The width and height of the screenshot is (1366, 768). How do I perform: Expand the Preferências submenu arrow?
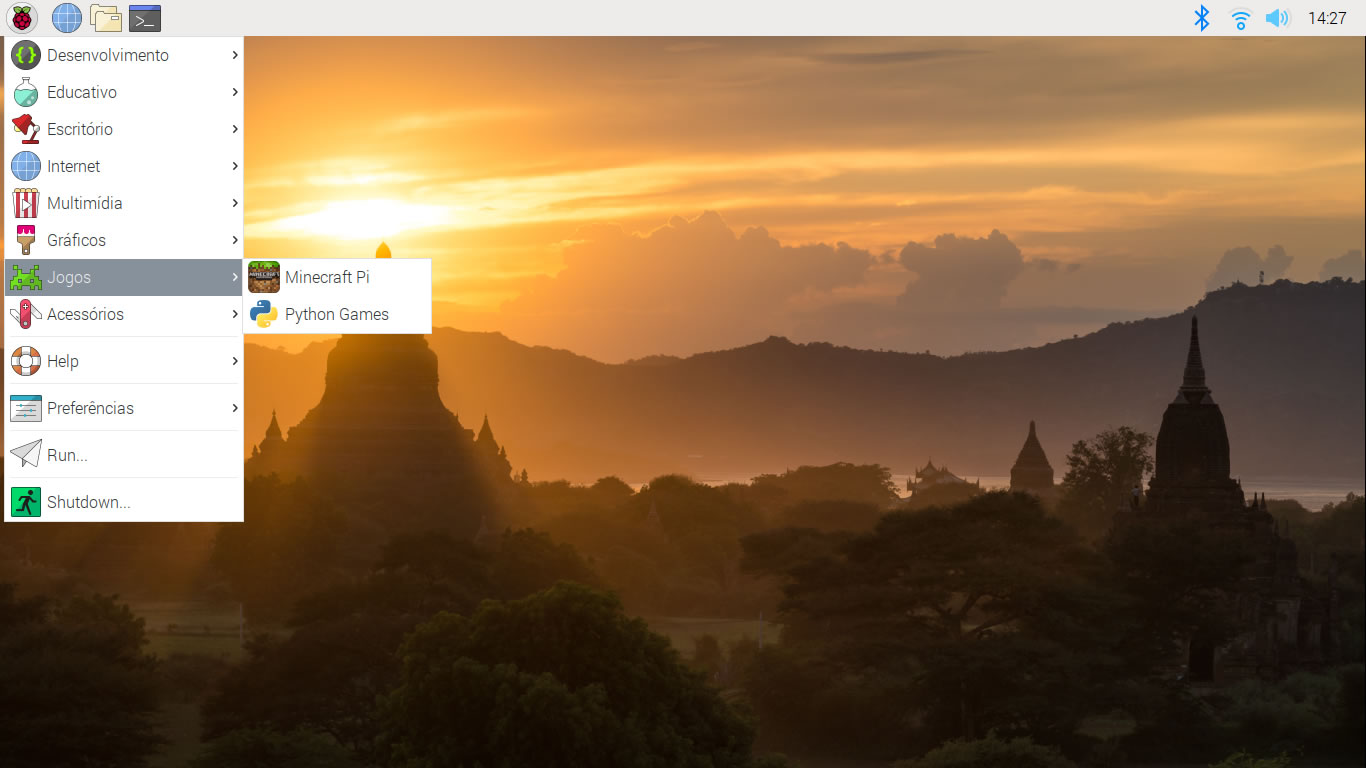235,408
